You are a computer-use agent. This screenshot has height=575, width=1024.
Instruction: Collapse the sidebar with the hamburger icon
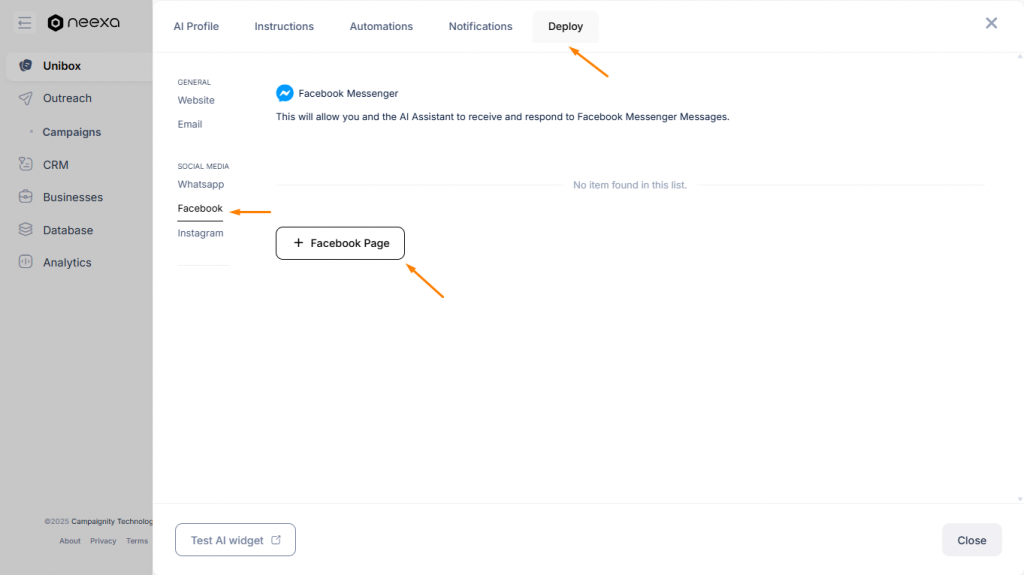24,24
